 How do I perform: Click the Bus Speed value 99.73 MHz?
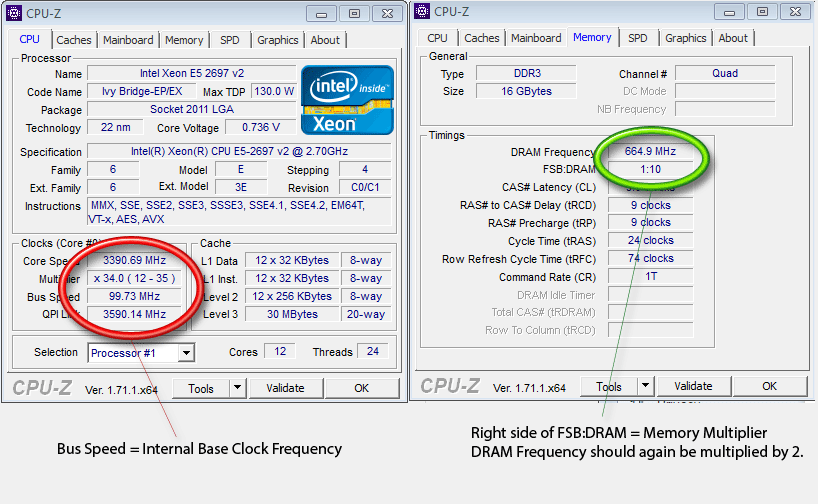pyautogui.click(x=134, y=296)
